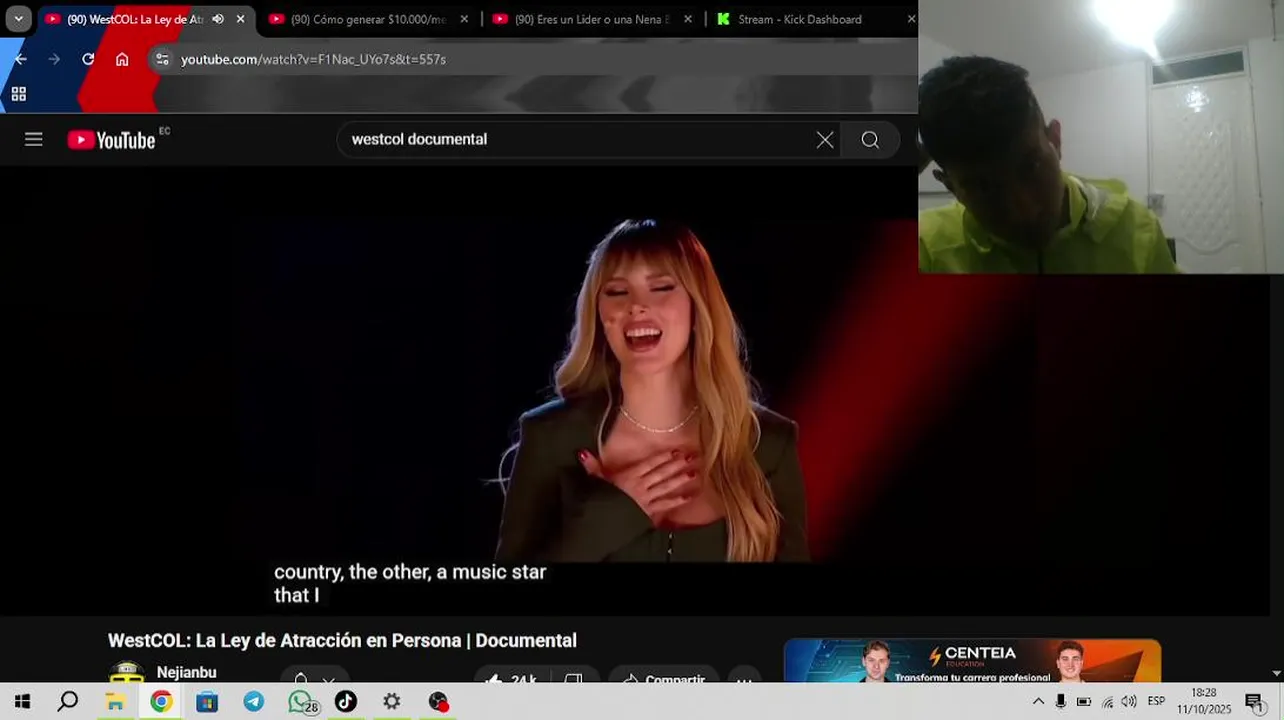1284x720 pixels.
Task: Open TikTok from the taskbar
Action: click(346, 702)
